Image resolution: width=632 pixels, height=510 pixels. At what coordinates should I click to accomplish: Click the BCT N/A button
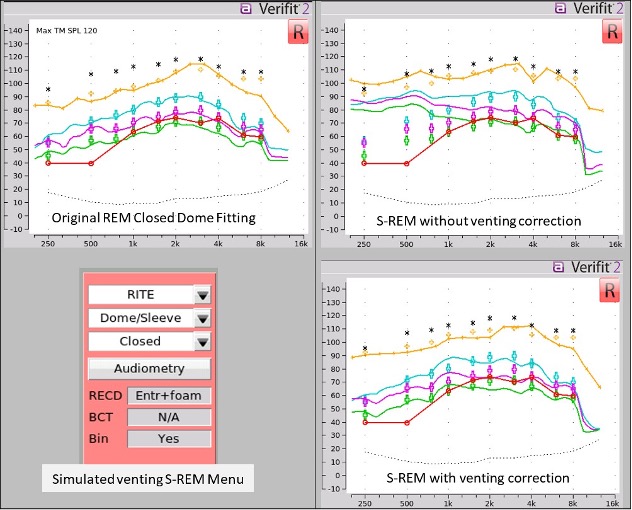[x=169, y=417]
